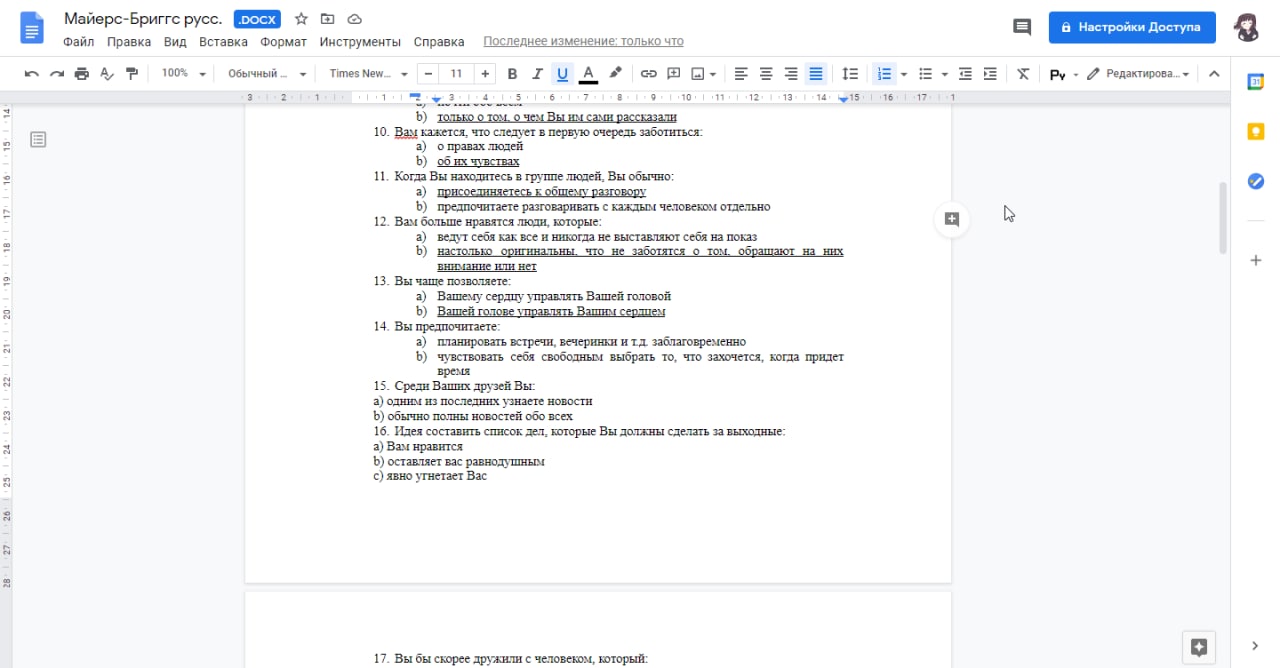Toggle italic formatting

point(537,73)
